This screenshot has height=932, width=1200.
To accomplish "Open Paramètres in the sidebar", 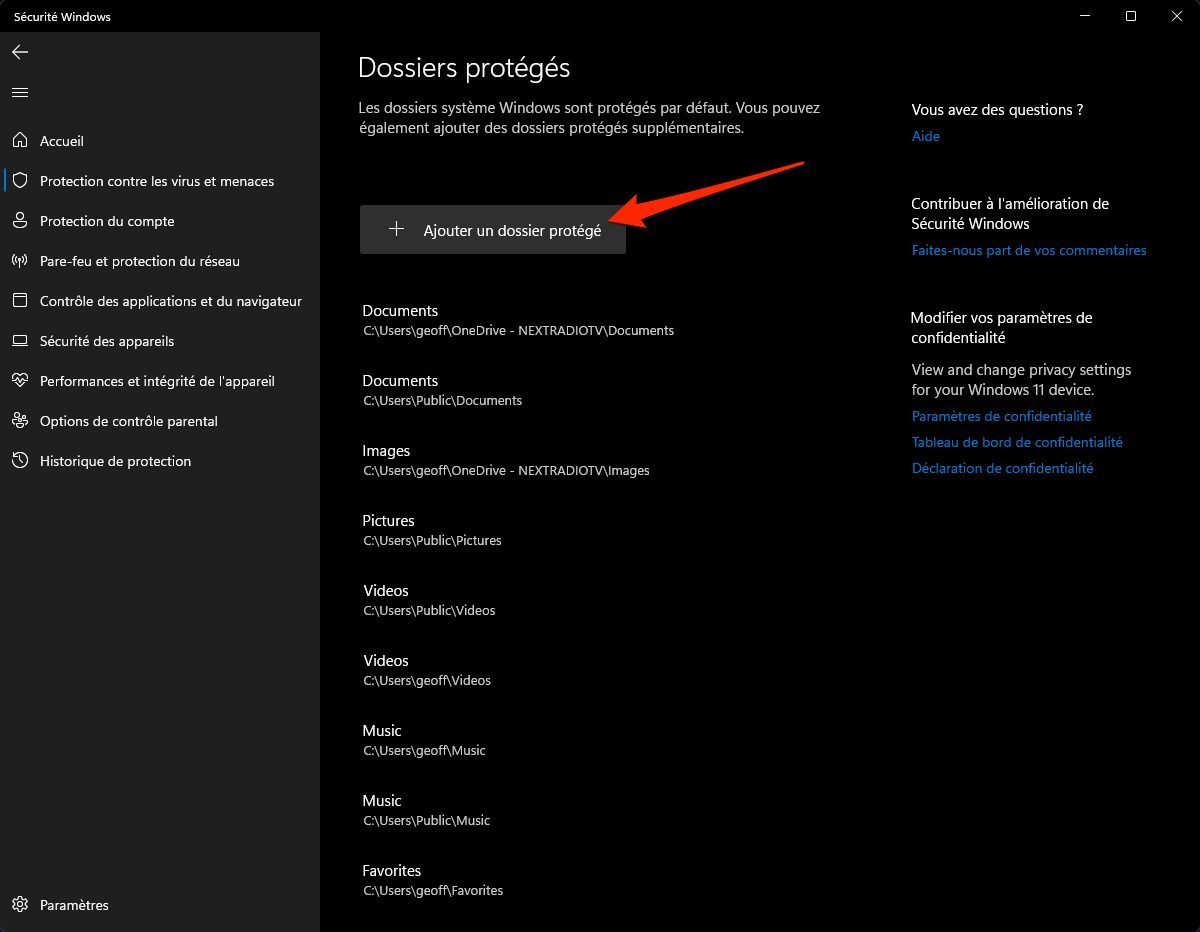I will (x=160, y=905).
